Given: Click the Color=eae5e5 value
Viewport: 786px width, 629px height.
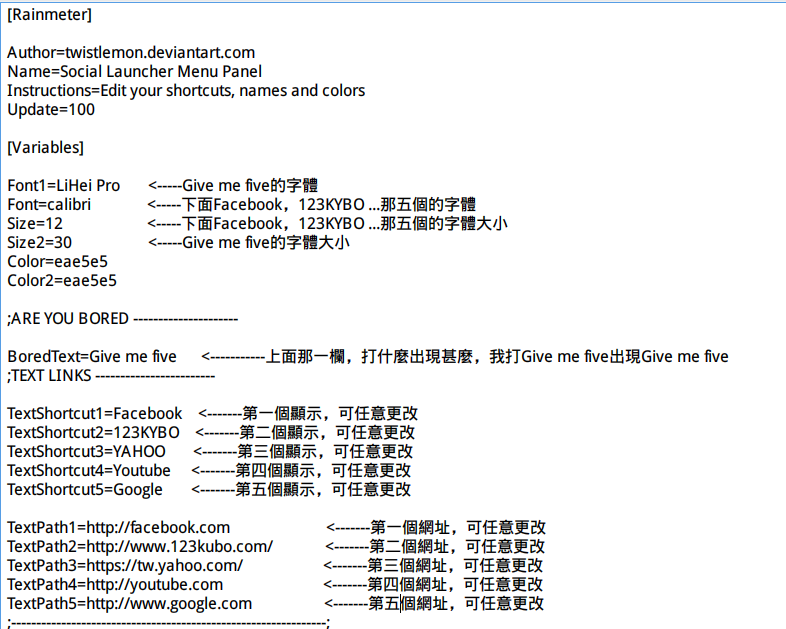Looking at the screenshot, I should (57, 262).
